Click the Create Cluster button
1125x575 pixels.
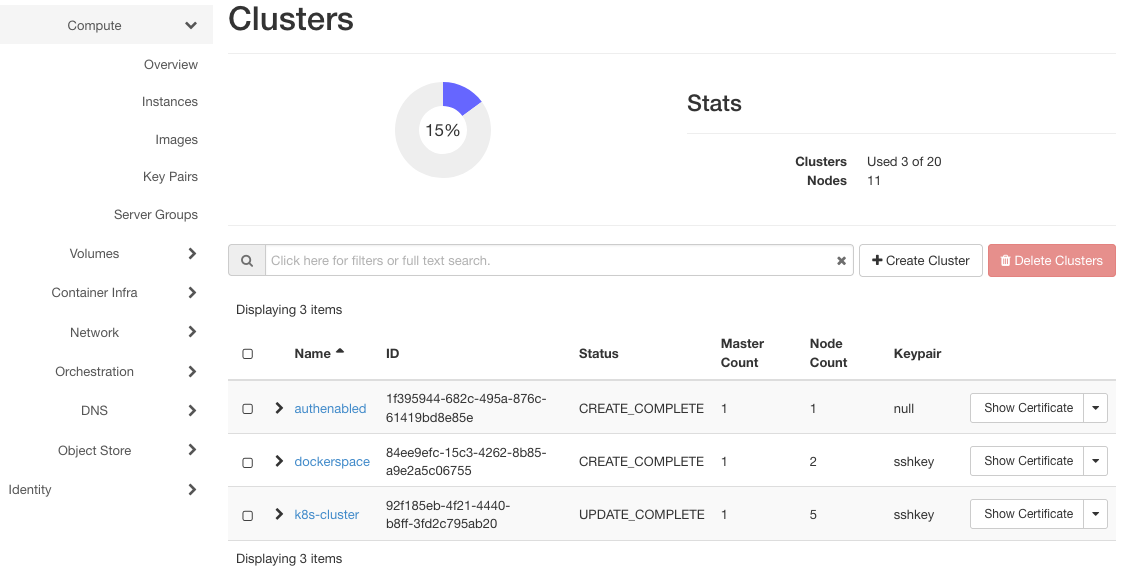point(920,260)
